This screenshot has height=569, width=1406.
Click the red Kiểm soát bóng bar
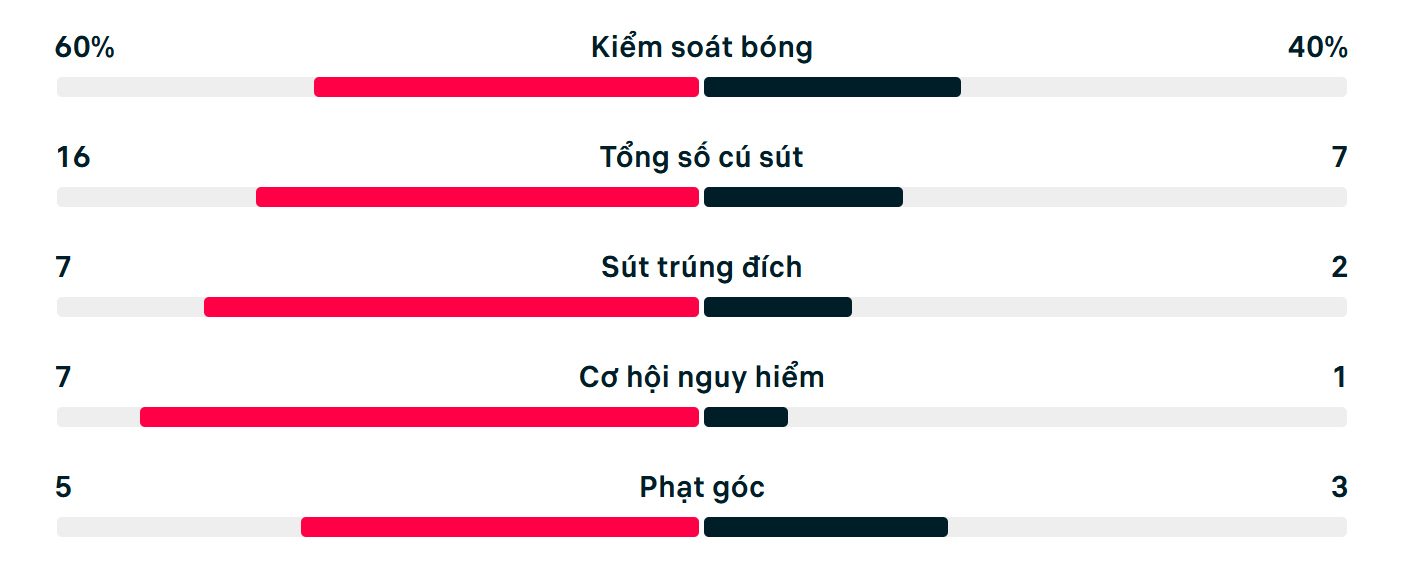506,87
